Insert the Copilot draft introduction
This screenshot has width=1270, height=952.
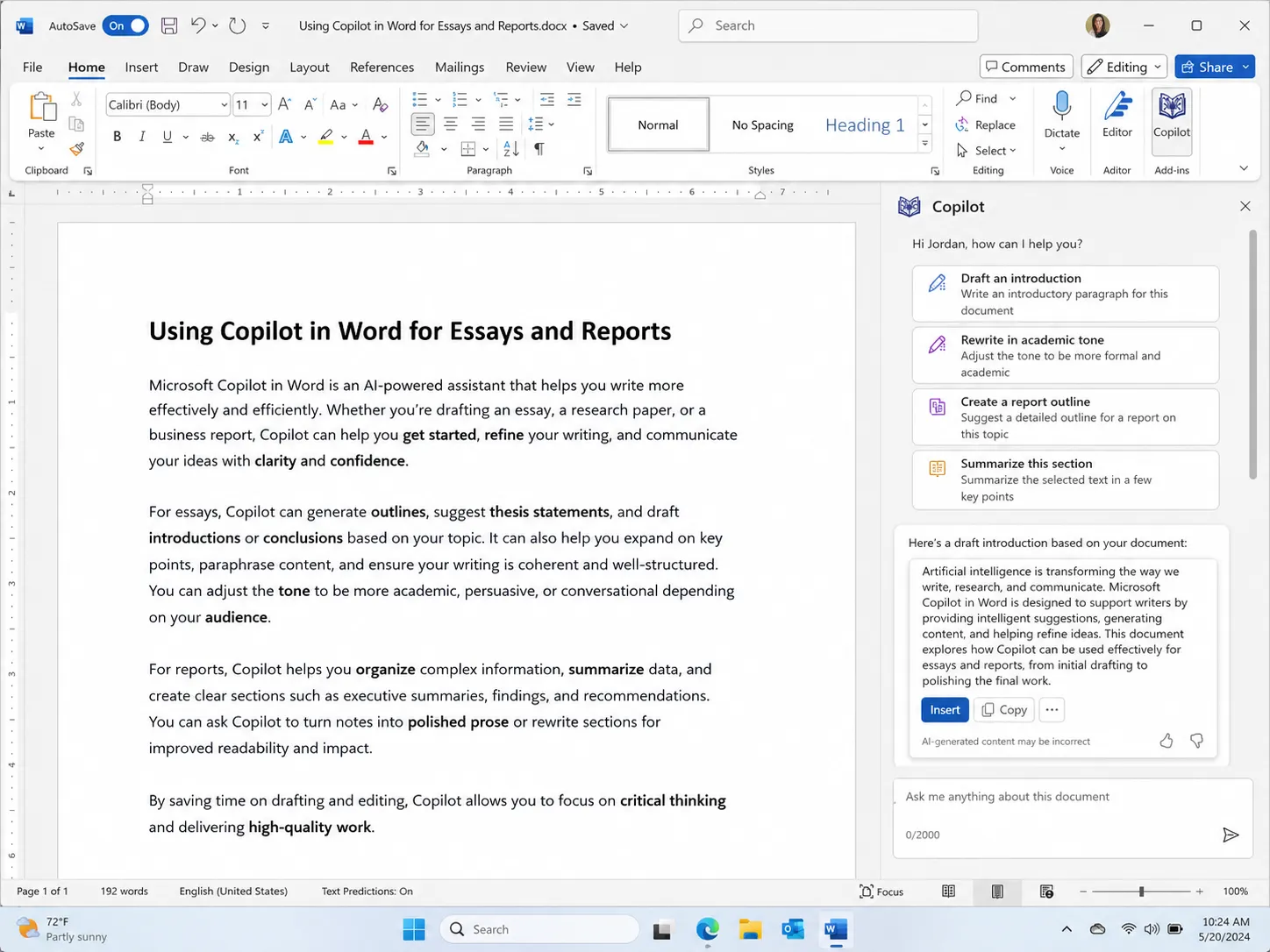coord(945,710)
